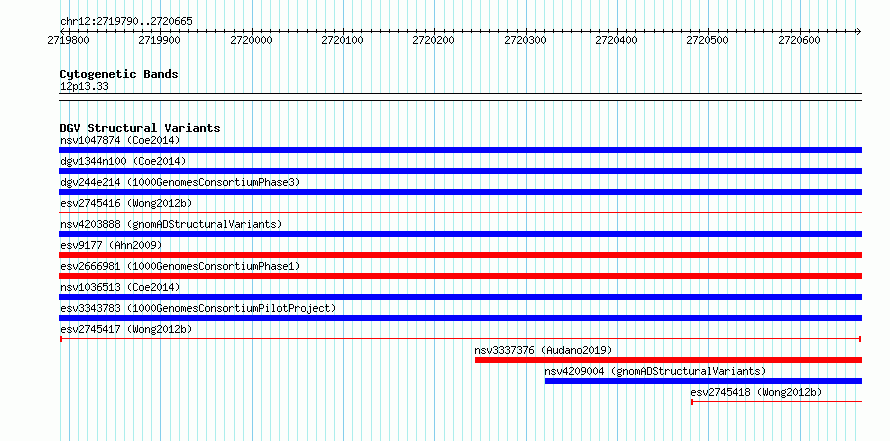Select the red bar under nsv3337376
This screenshot has height=441, width=890.
tap(669, 360)
